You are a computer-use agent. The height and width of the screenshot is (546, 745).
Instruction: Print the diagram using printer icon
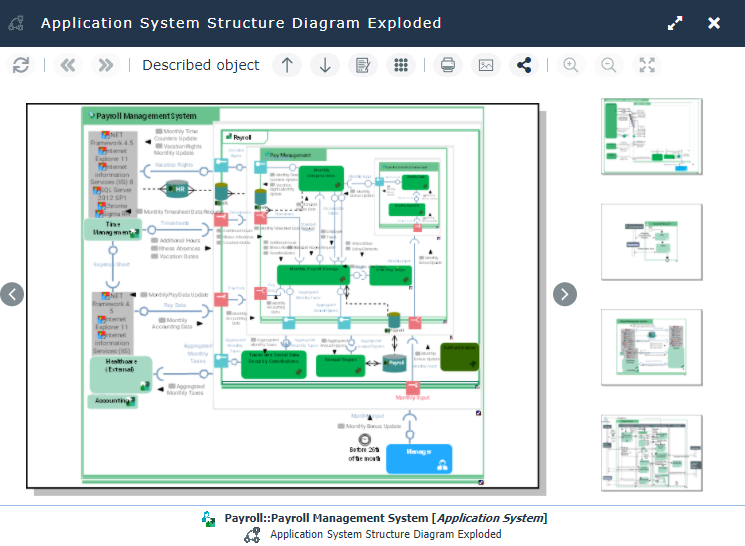(448, 65)
